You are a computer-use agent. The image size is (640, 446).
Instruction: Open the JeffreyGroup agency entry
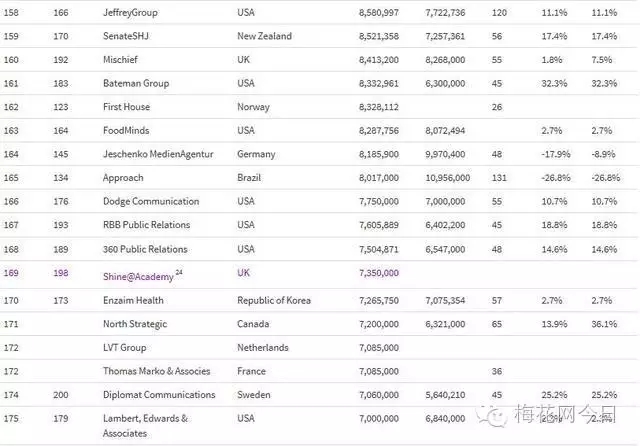[131, 12]
